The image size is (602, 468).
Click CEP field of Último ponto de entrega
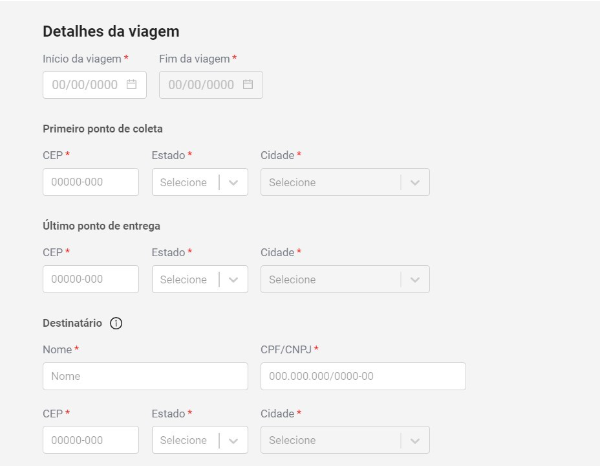(x=90, y=279)
